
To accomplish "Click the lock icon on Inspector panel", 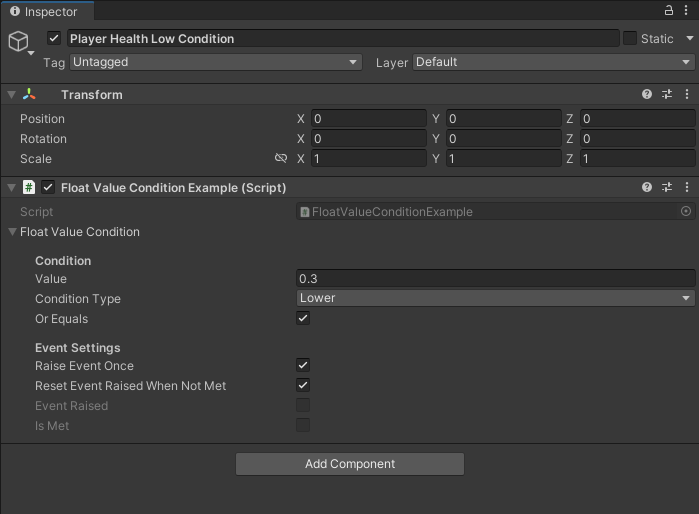I will pos(669,10).
